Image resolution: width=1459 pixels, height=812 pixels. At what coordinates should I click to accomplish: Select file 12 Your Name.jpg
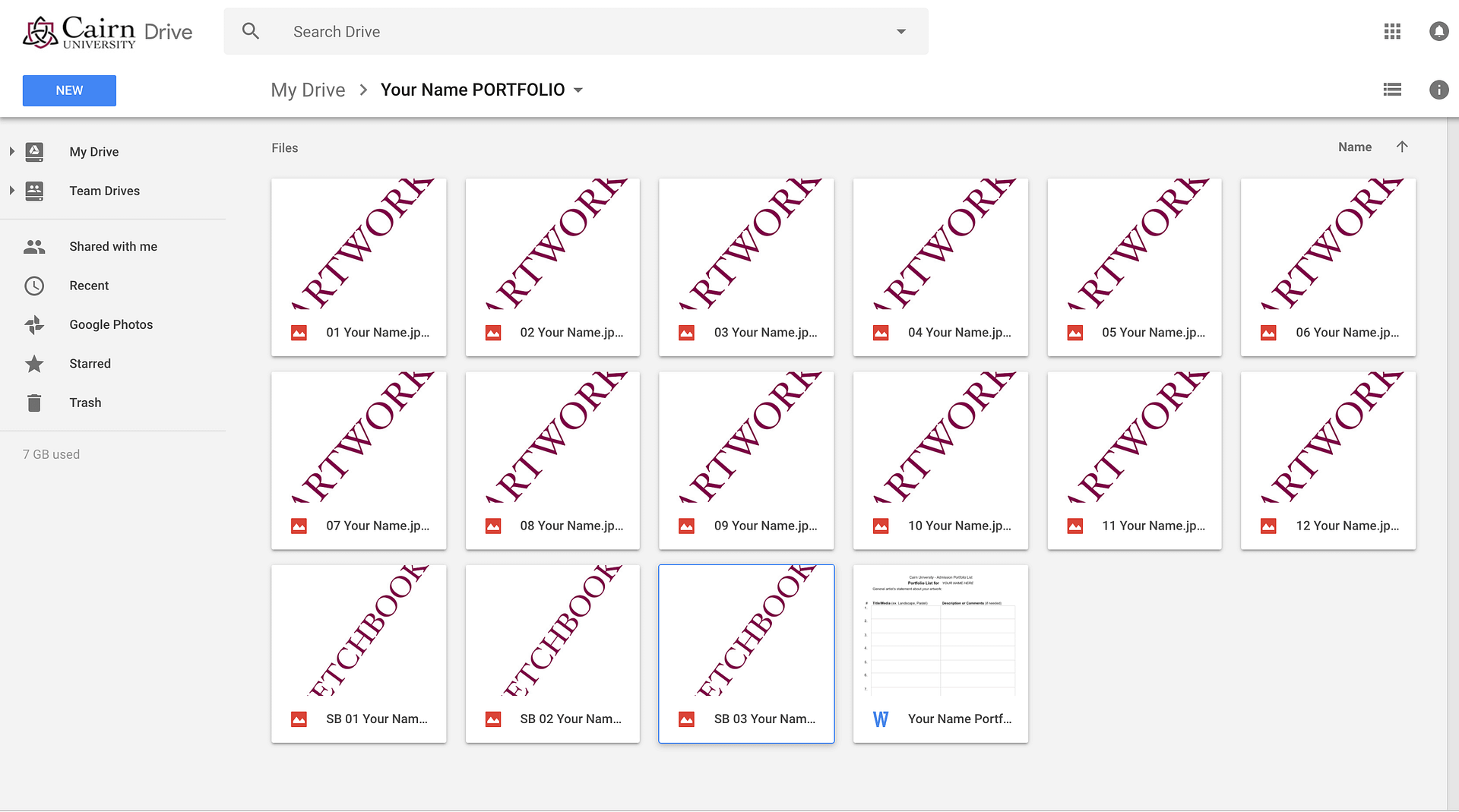pos(1328,460)
